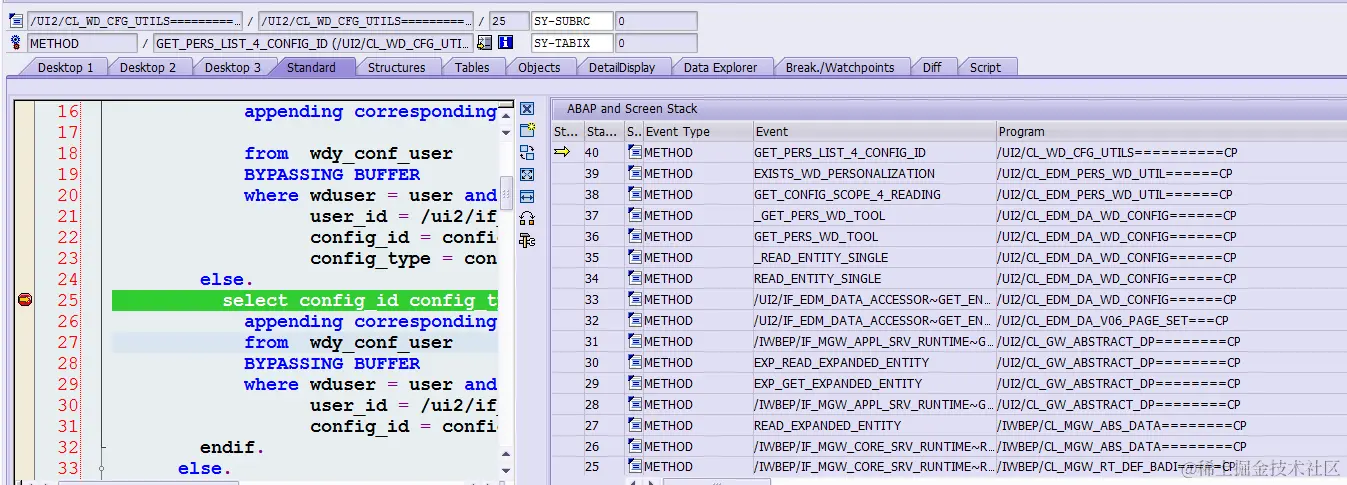The image size is (1347, 485).
Task: Open the Data Explorer tab
Action: [721, 67]
